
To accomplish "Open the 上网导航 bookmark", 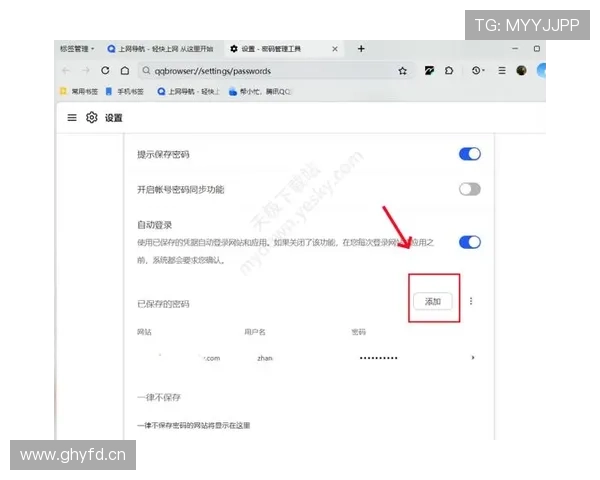I will tap(189, 91).
